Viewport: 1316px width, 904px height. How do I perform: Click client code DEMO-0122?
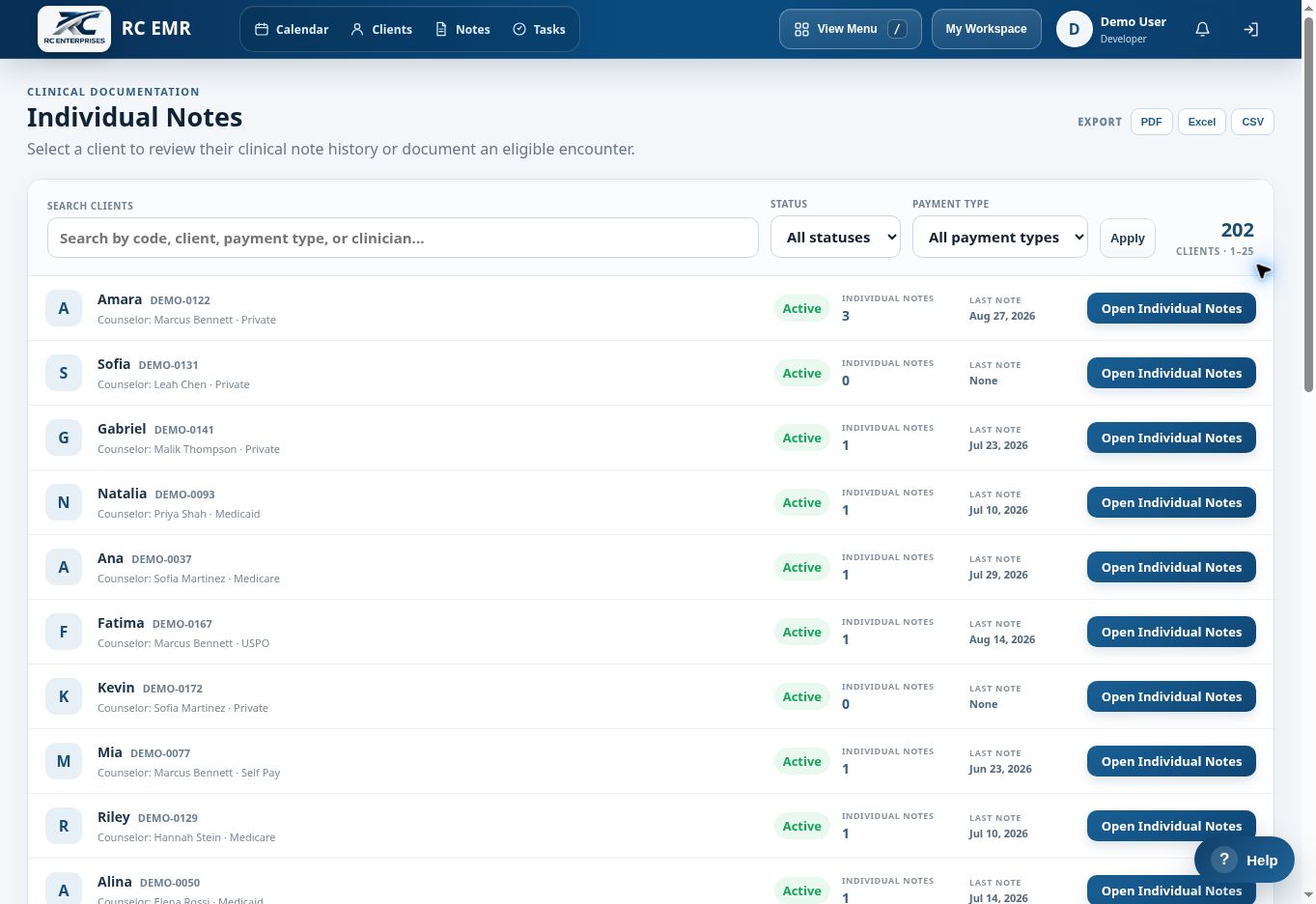coord(180,300)
